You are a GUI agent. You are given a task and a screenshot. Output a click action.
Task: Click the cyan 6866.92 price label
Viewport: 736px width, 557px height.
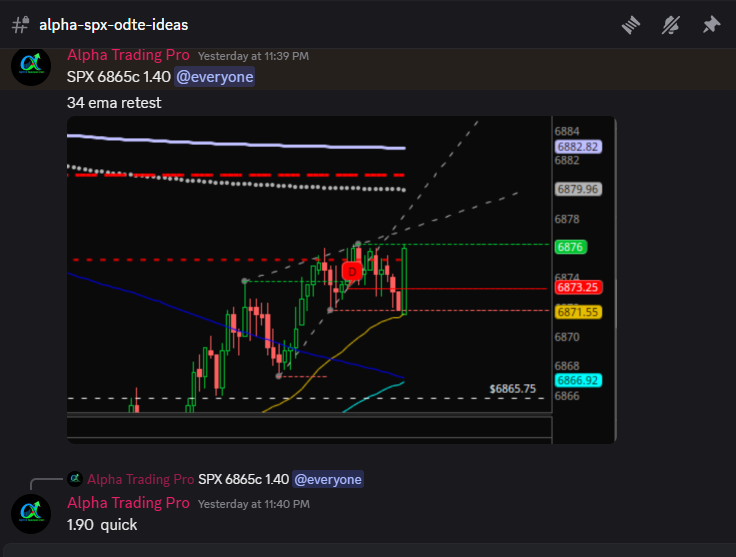click(578, 380)
